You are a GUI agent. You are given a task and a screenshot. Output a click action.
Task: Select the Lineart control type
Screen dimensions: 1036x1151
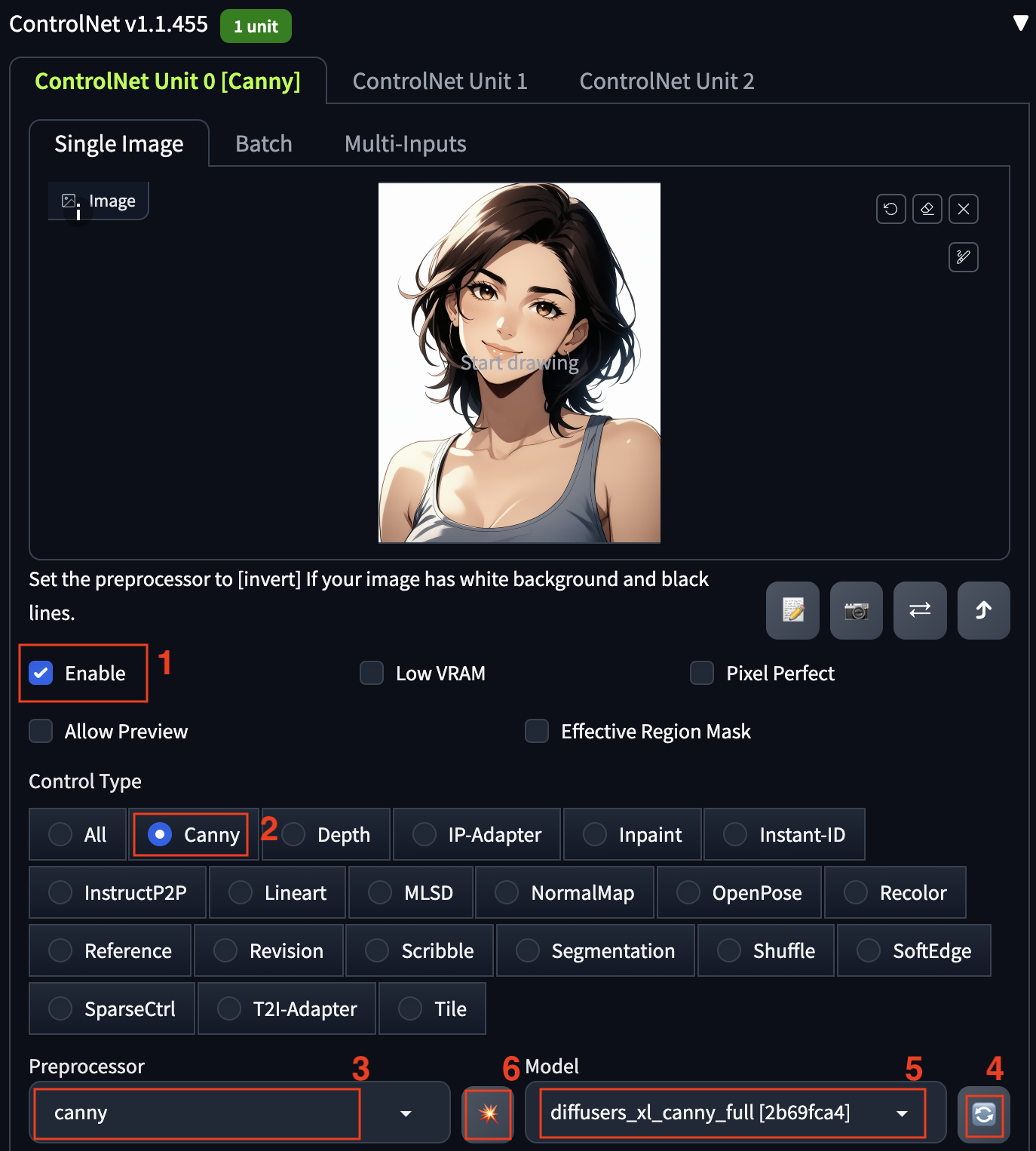(277, 892)
